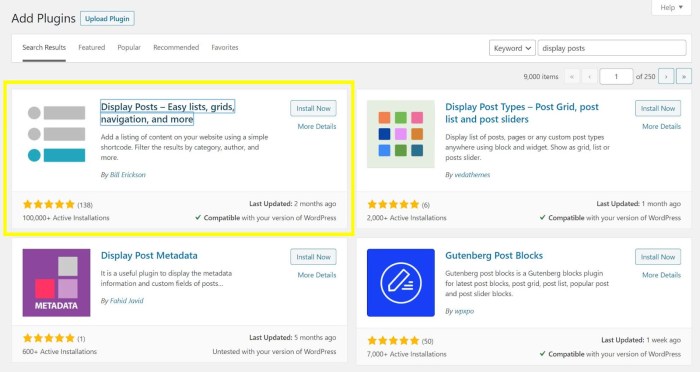The width and height of the screenshot is (700, 372).
Task: Click the Gutenberg Post Blocks blue icon
Action: point(400,283)
